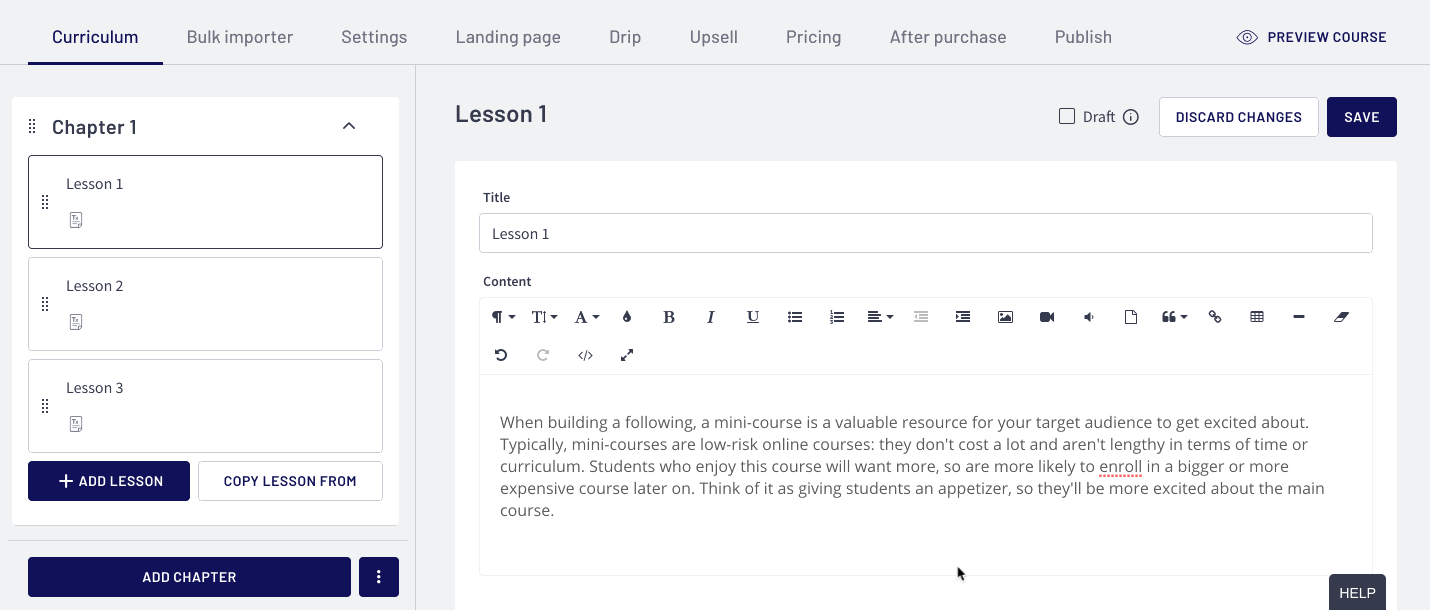Image resolution: width=1430 pixels, height=610 pixels.
Task: Click the Lesson 2 drag handle
Action: (45, 304)
